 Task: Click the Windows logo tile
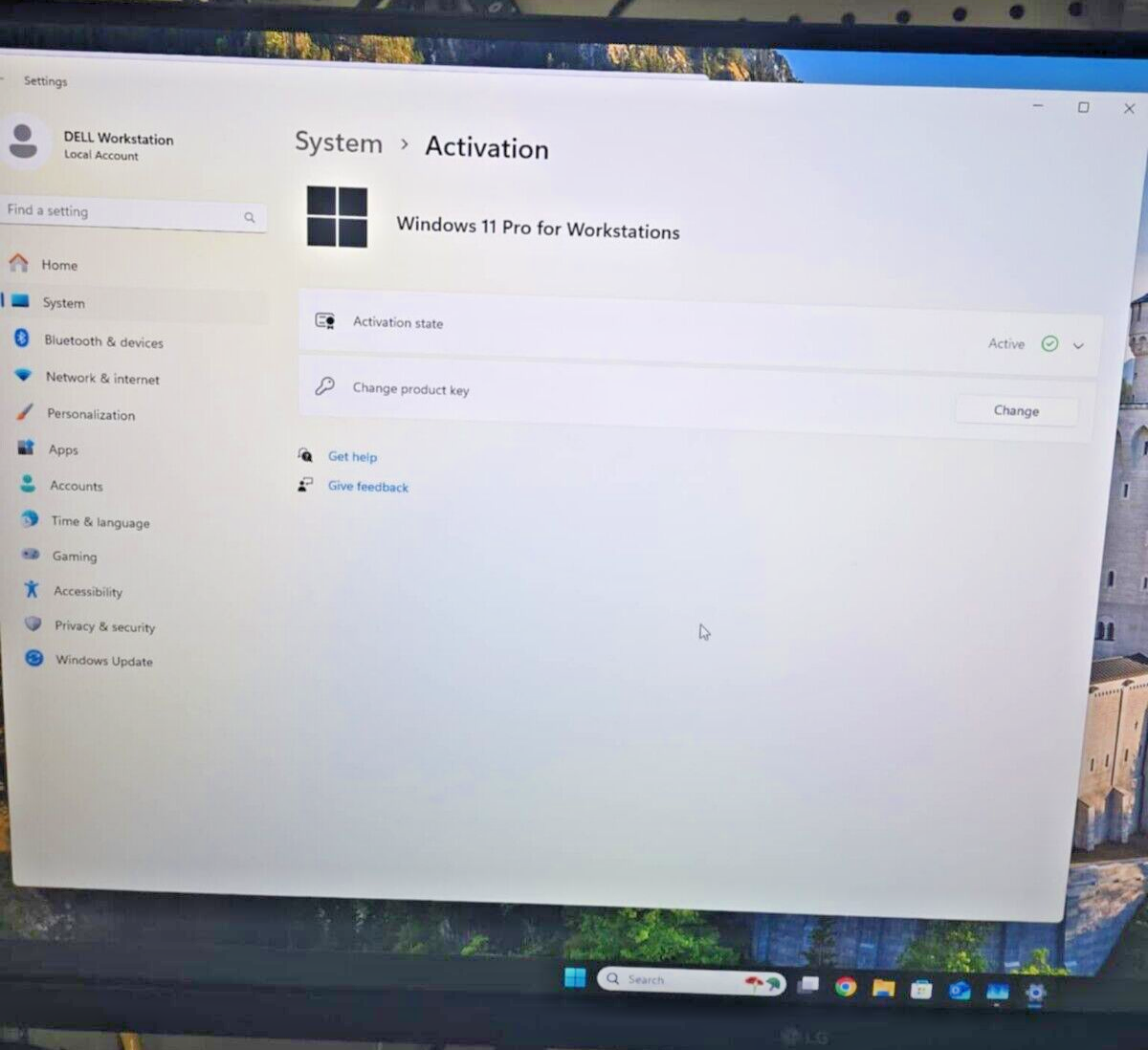click(x=337, y=217)
